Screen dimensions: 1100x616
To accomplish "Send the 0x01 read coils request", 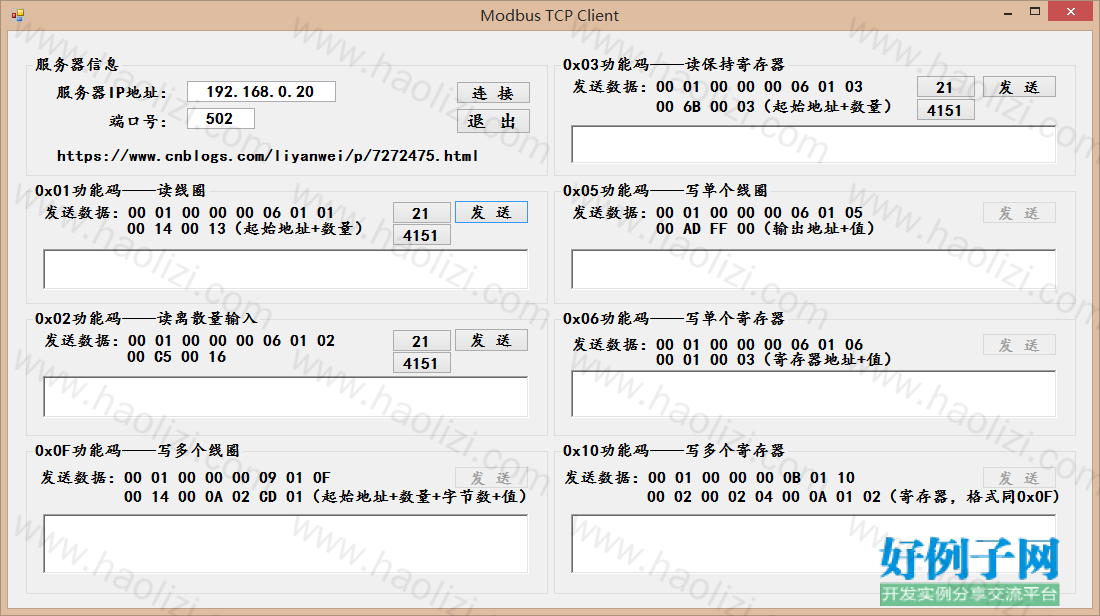I will click(x=491, y=212).
